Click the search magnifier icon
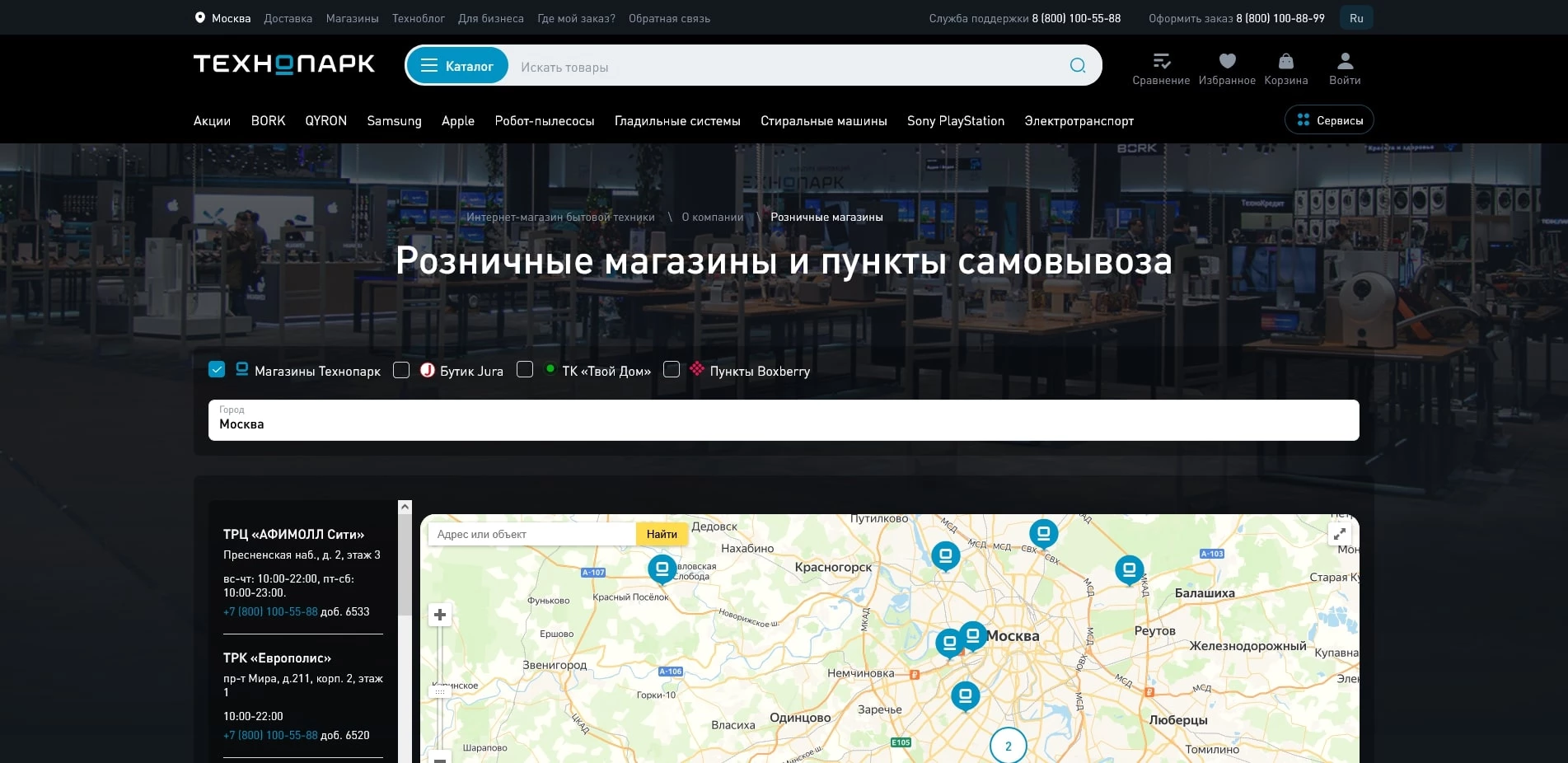This screenshot has height=763, width=1568. click(x=1077, y=65)
